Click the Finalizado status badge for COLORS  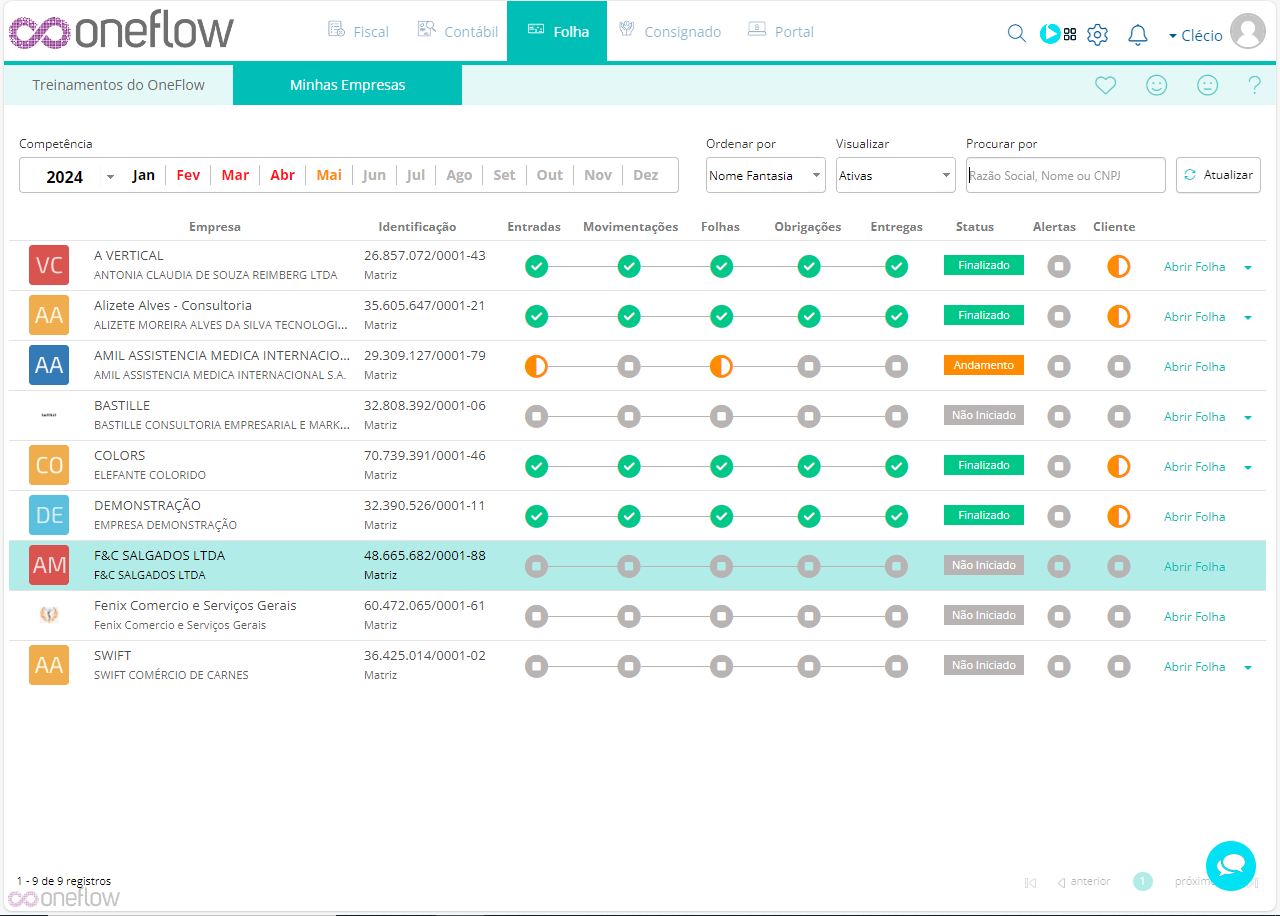pos(984,465)
